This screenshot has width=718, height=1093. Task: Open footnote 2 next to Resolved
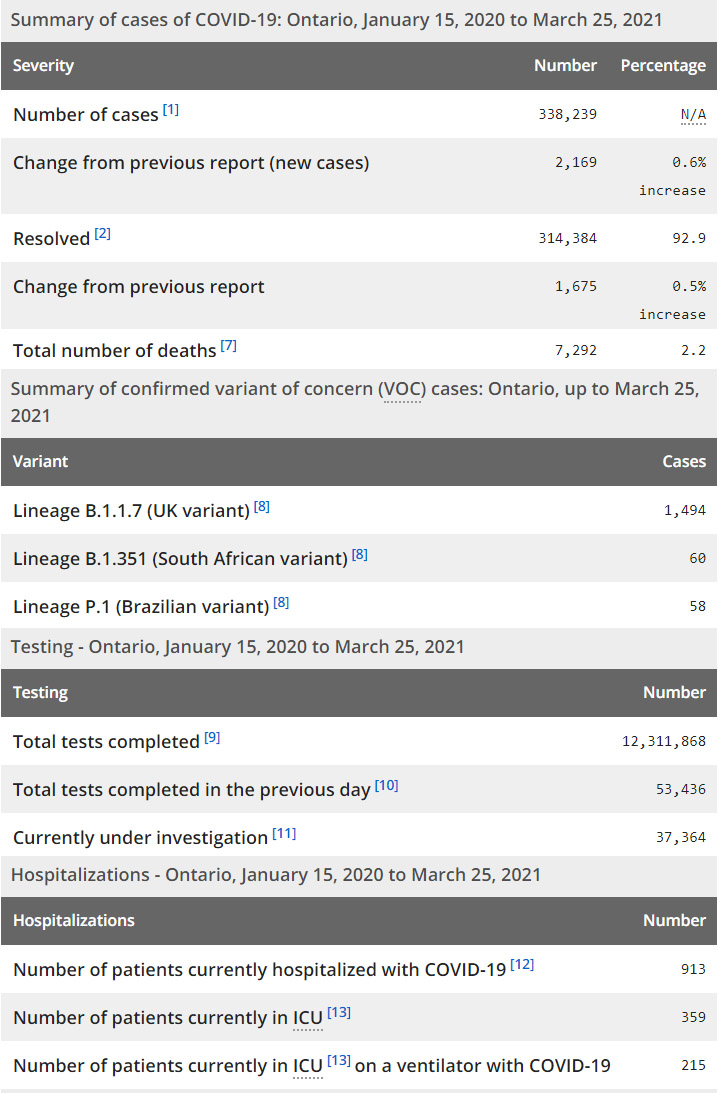[x=103, y=234]
